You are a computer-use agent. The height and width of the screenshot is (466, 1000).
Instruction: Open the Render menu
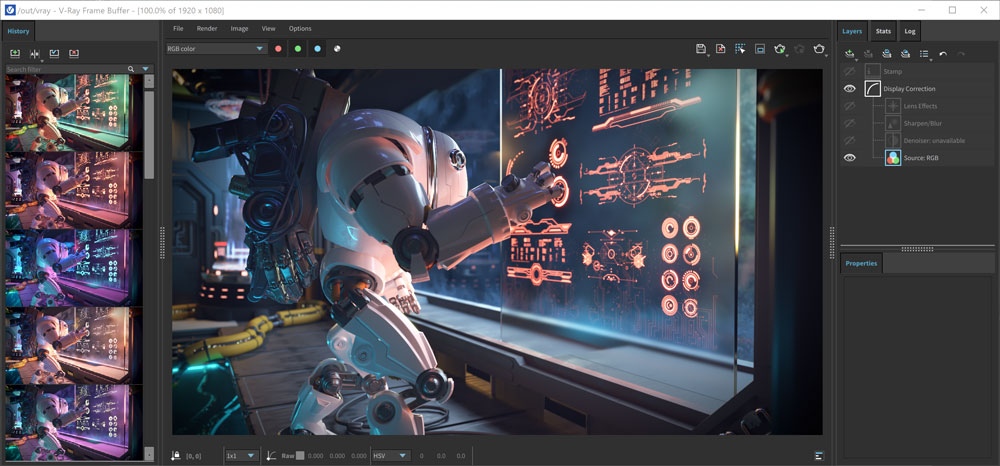pyautogui.click(x=206, y=29)
